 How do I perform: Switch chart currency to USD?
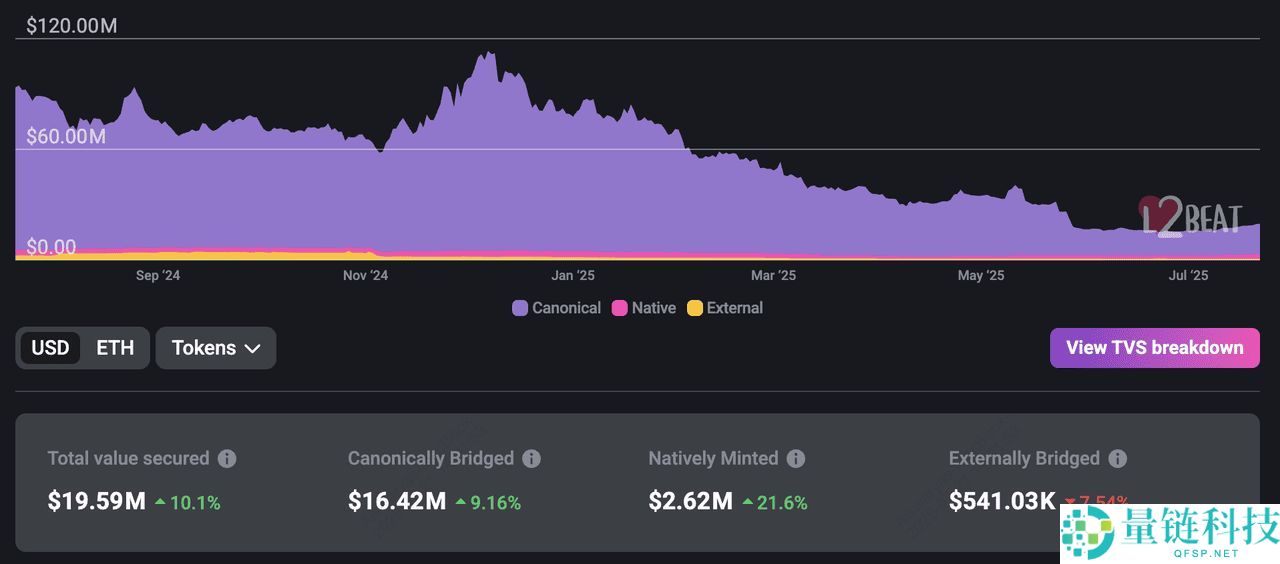pos(50,348)
